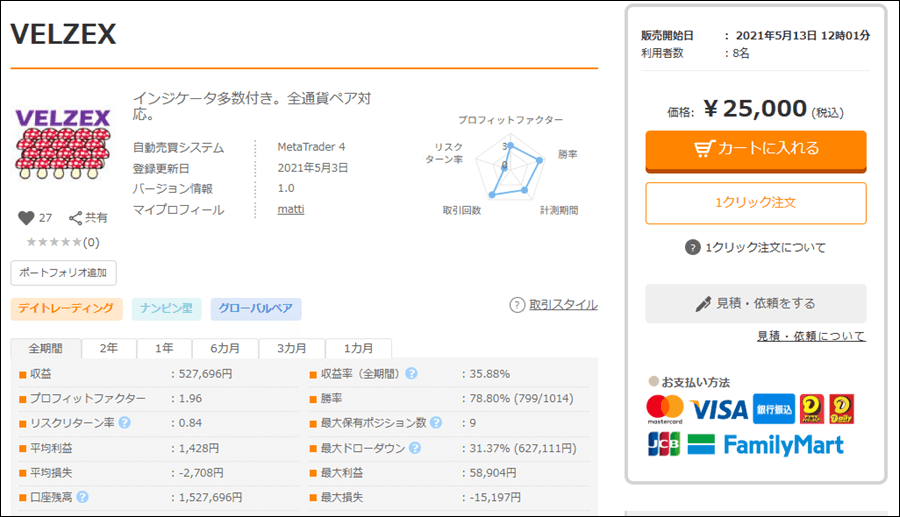Click help icon beside 最大ドローダウン

412,447
